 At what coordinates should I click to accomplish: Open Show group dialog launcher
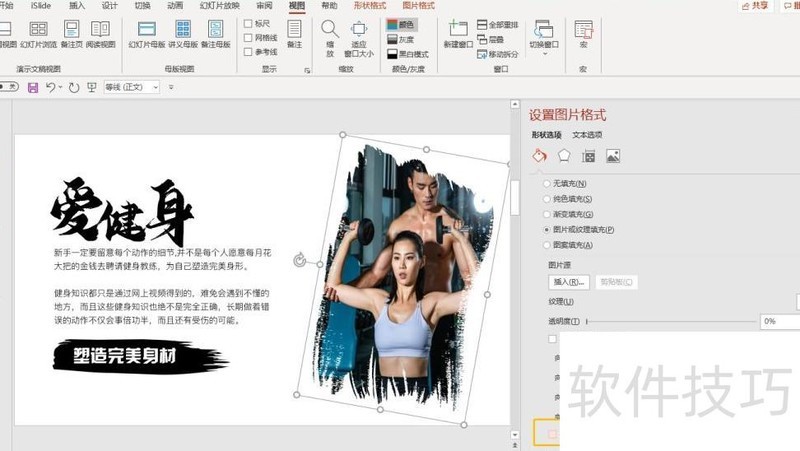pos(307,70)
